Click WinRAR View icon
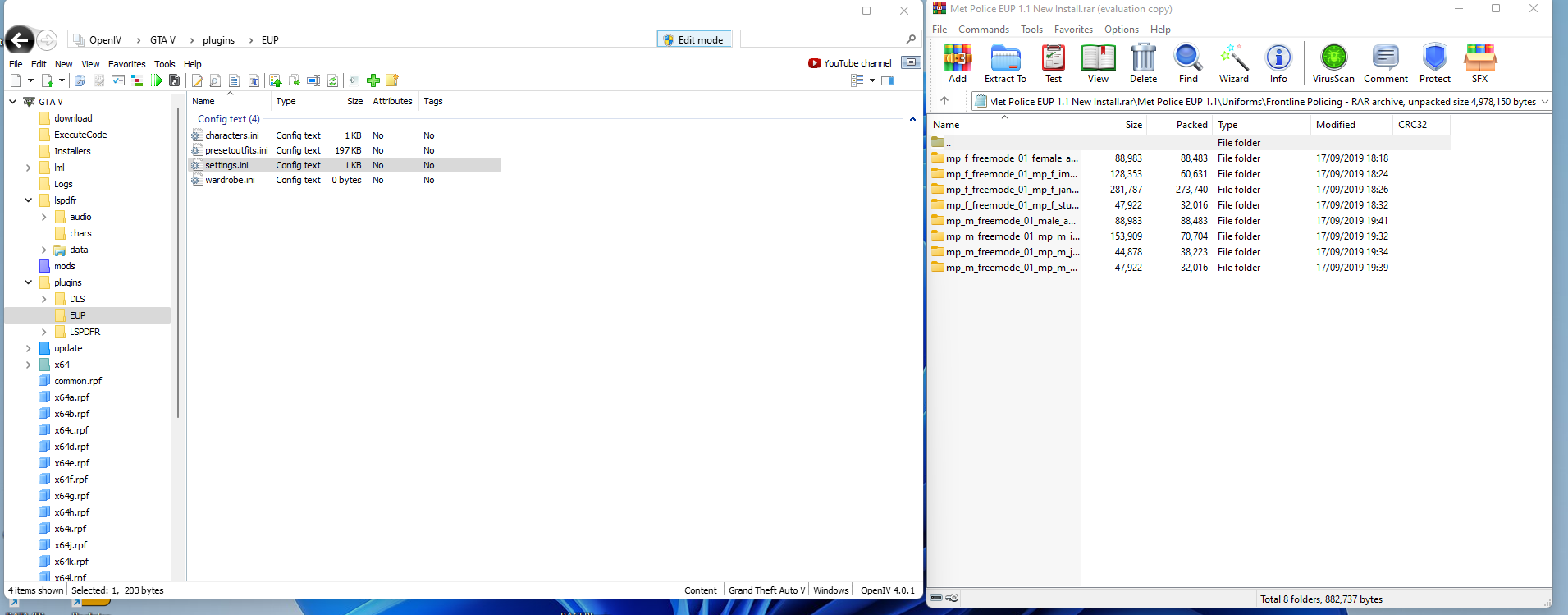 [1098, 63]
